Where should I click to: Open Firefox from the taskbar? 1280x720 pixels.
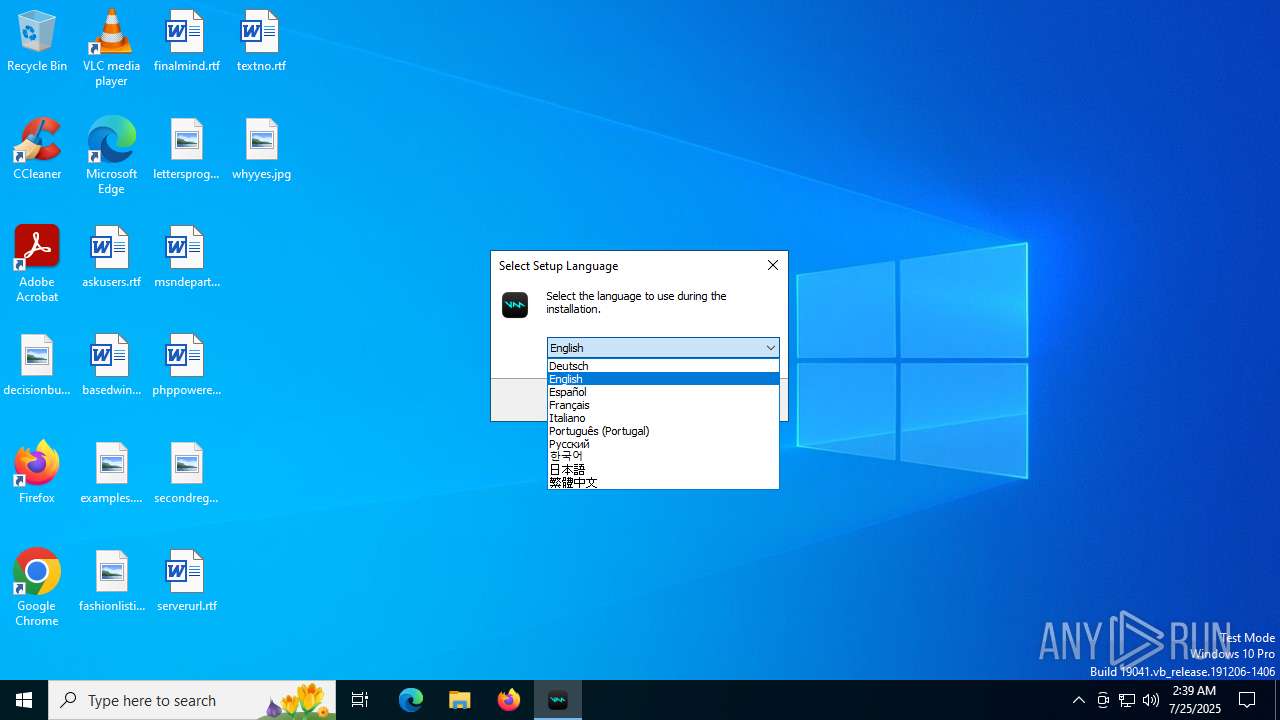(509, 700)
